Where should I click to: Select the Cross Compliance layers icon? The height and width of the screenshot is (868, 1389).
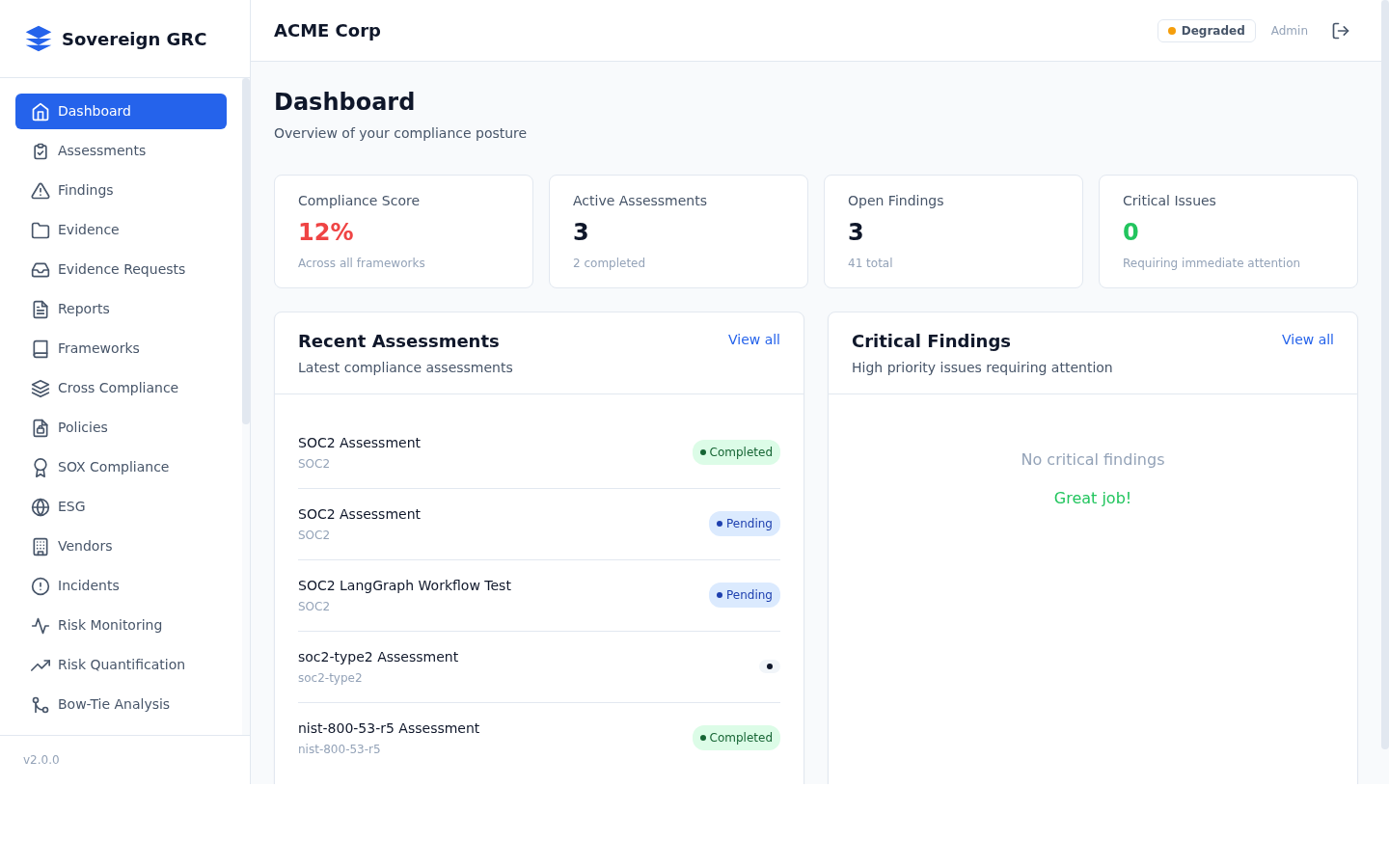[x=40, y=388]
